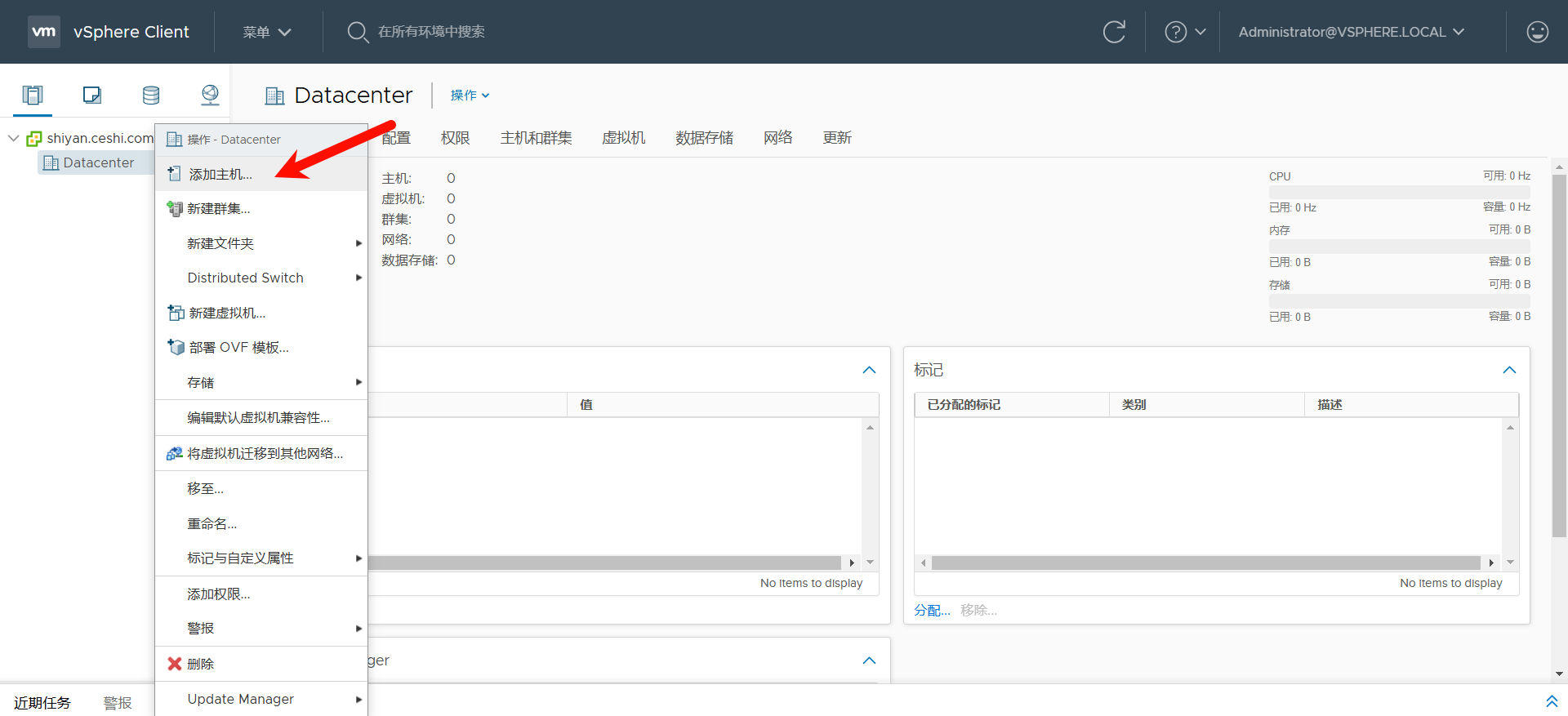Select the Alarms (警报) bottom tab
The width and height of the screenshot is (1568, 716).
[118, 703]
